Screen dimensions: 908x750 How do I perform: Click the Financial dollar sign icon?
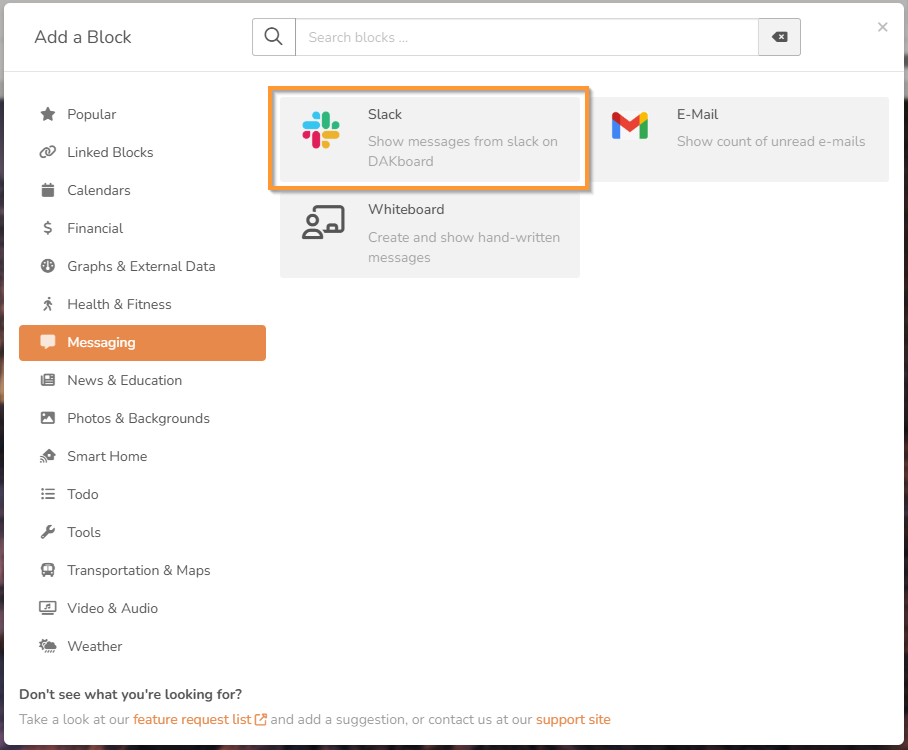pos(47,228)
